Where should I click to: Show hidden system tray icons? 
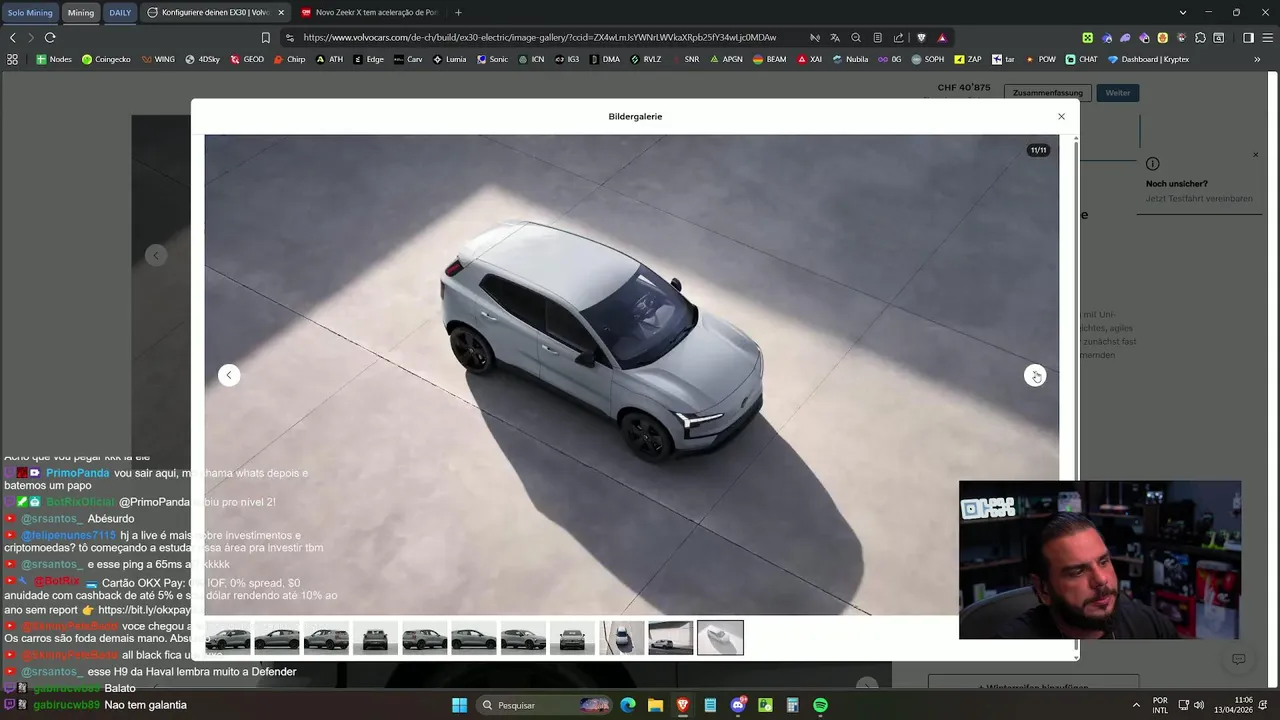coord(1136,705)
